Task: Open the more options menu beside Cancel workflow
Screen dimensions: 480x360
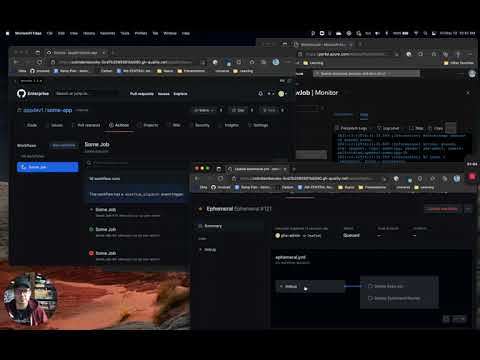Action: click(x=468, y=209)
